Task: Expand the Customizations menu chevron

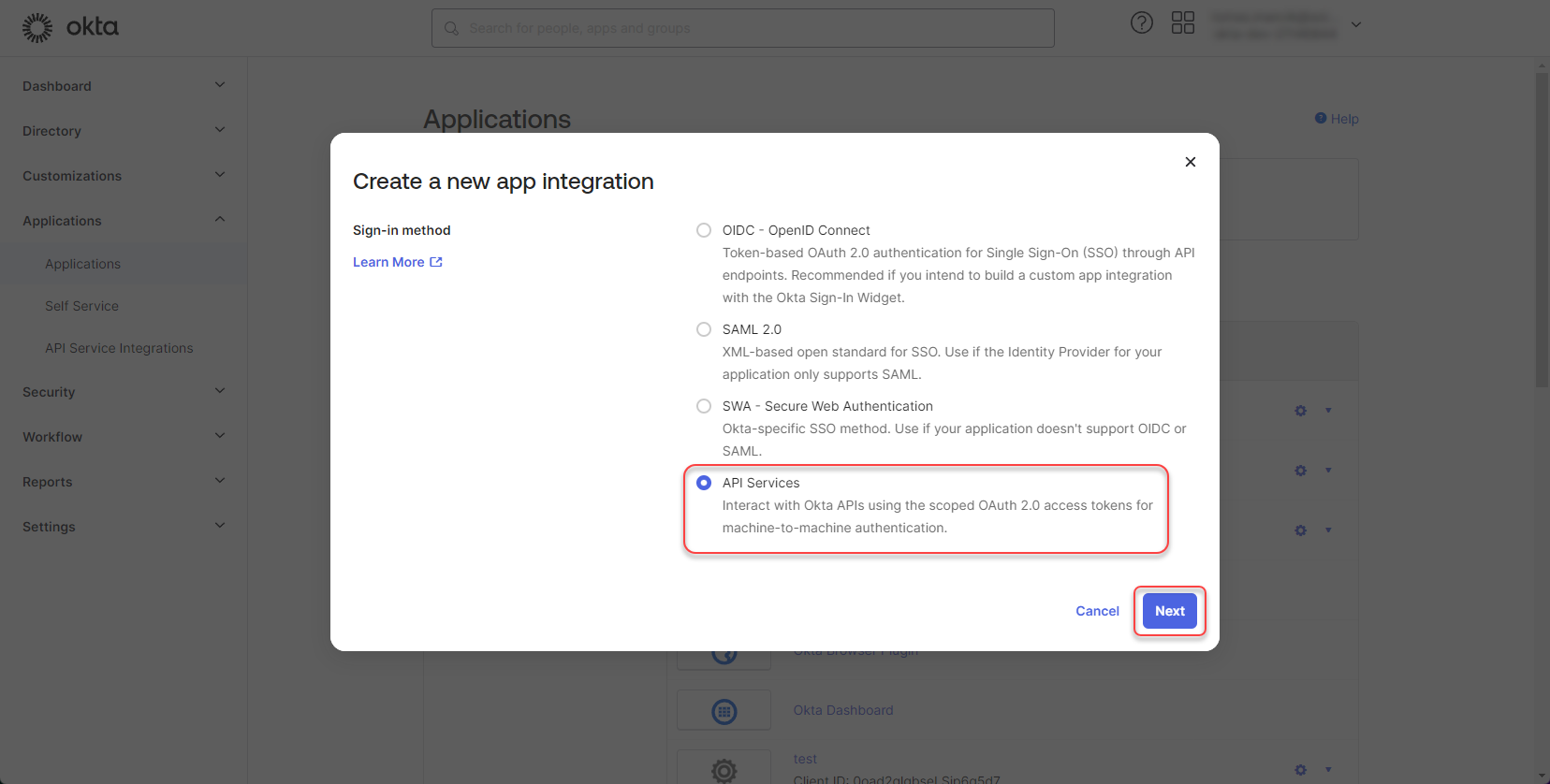Action: [220, 175]
